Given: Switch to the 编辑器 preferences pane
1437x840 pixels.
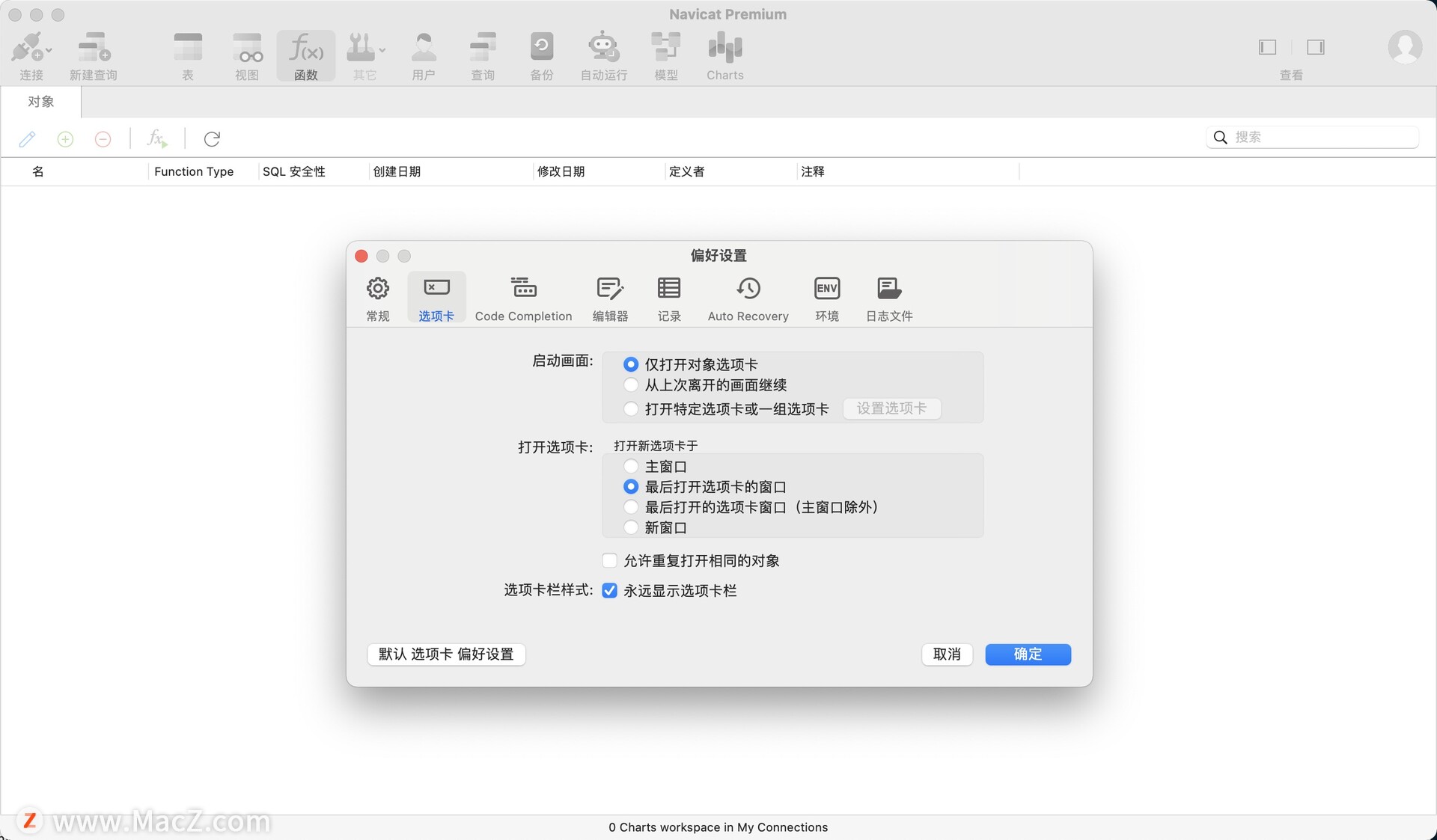Looking at the screenshot, I should (610, 298).
